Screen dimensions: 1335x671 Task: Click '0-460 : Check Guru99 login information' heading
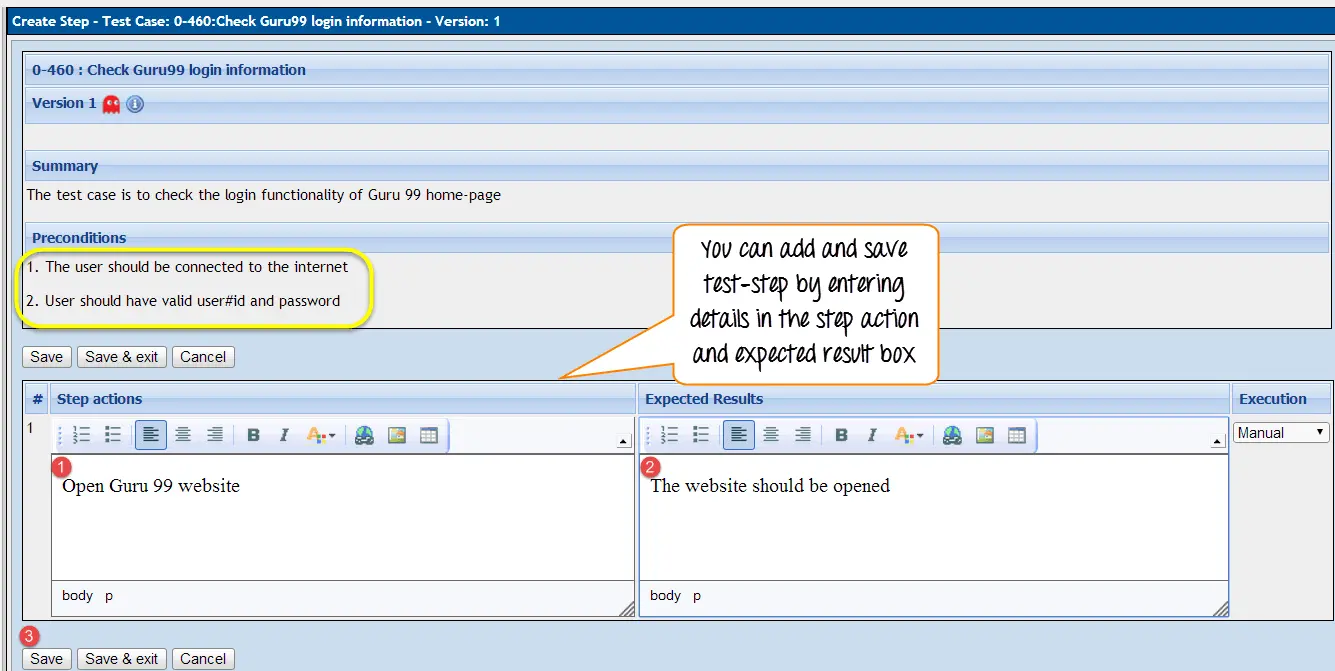tap(169, 70)
